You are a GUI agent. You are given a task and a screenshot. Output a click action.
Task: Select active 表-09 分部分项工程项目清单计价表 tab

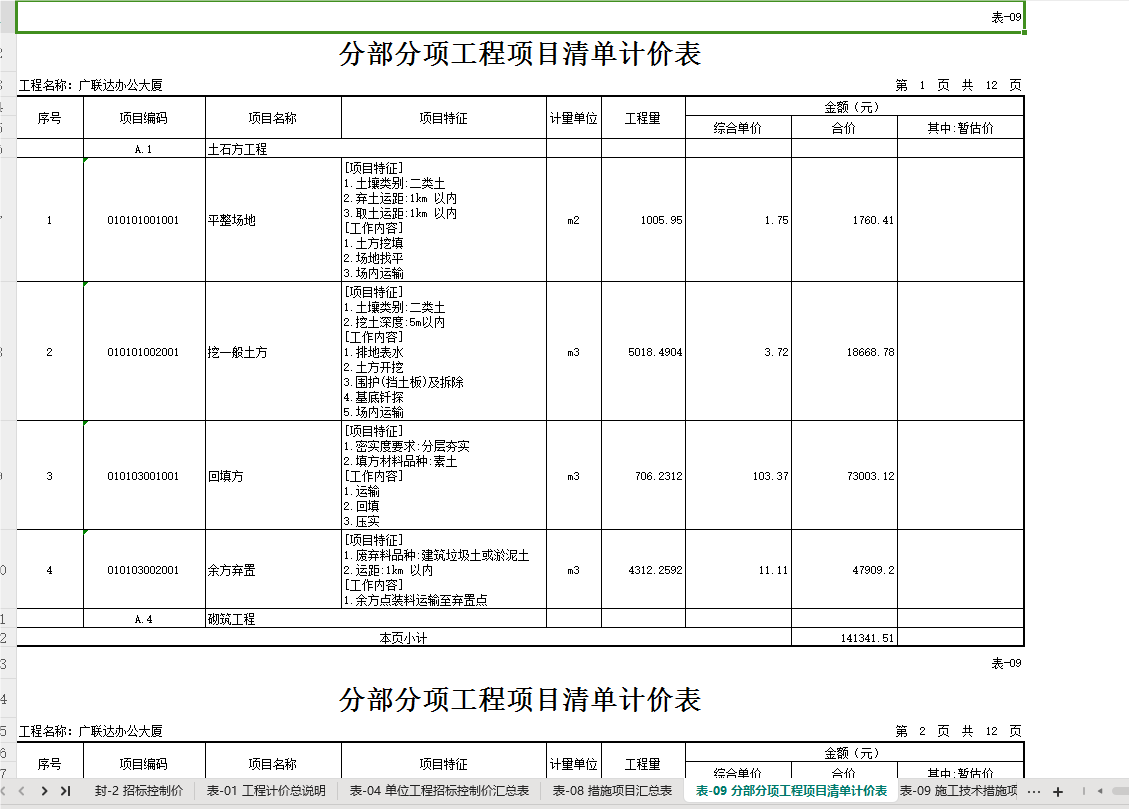(791, 791)
